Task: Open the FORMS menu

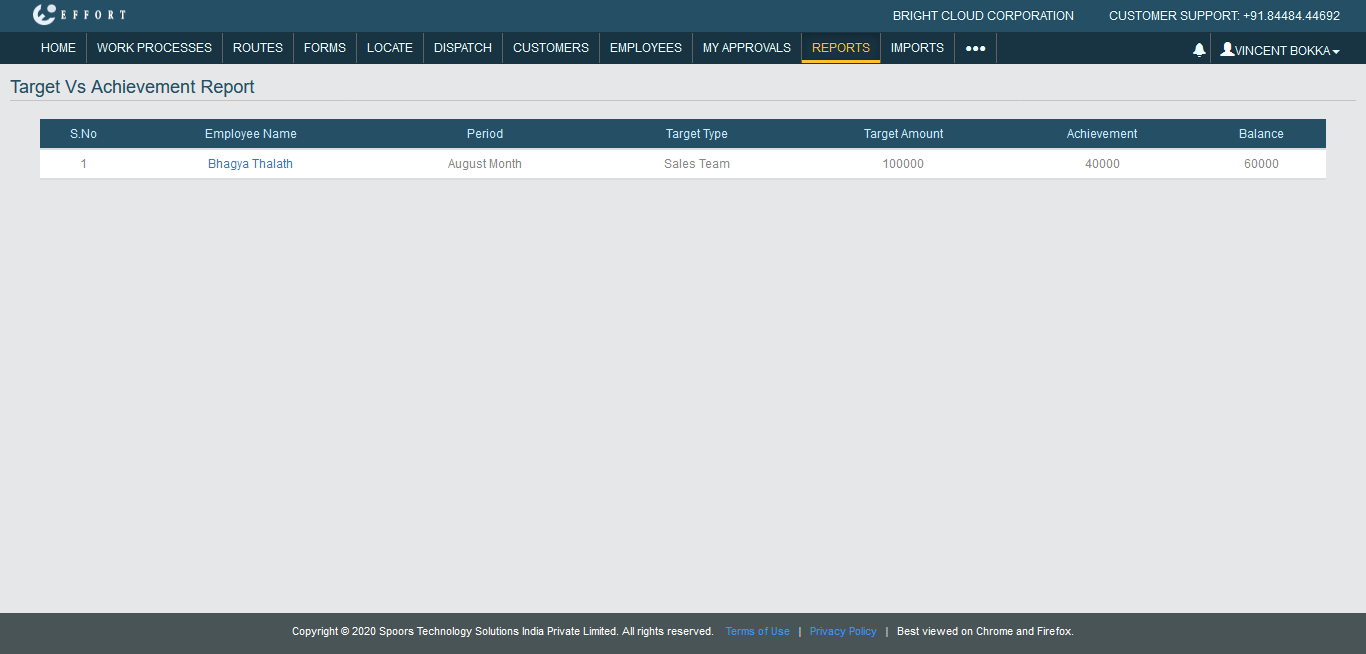Action: click(325, 48)
